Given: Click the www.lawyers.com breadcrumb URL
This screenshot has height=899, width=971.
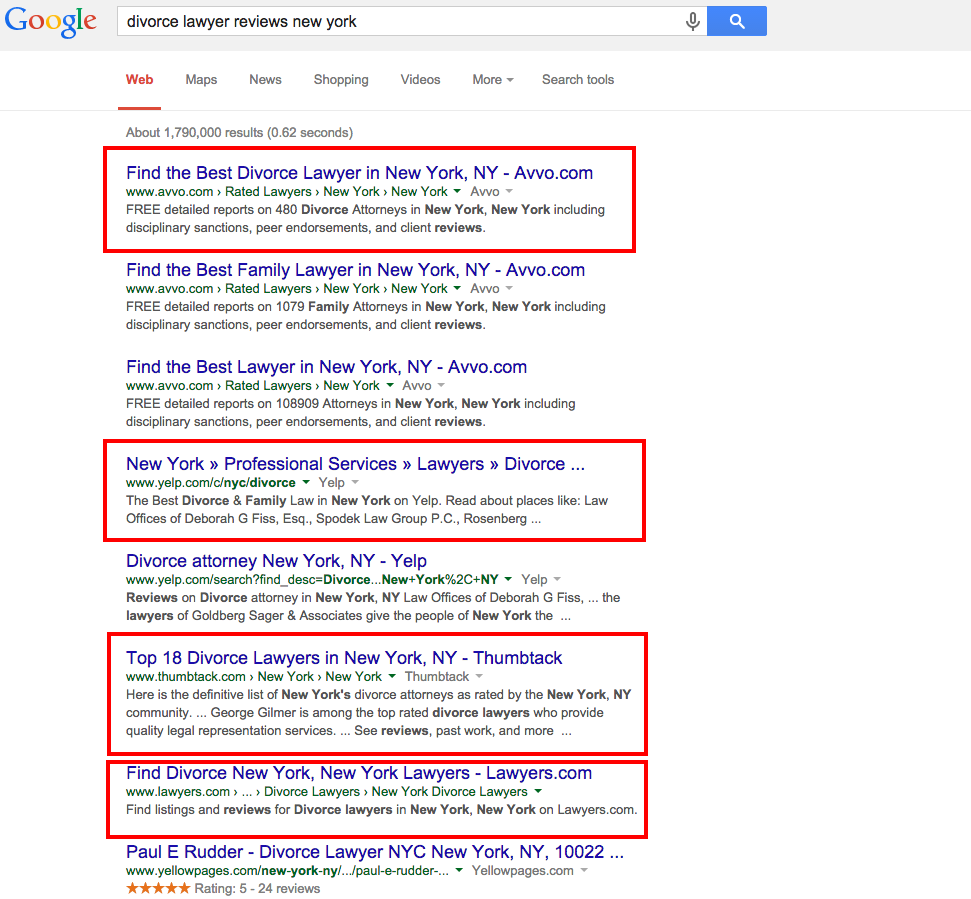Looking at the screenshot, I should tap(326, 792).
